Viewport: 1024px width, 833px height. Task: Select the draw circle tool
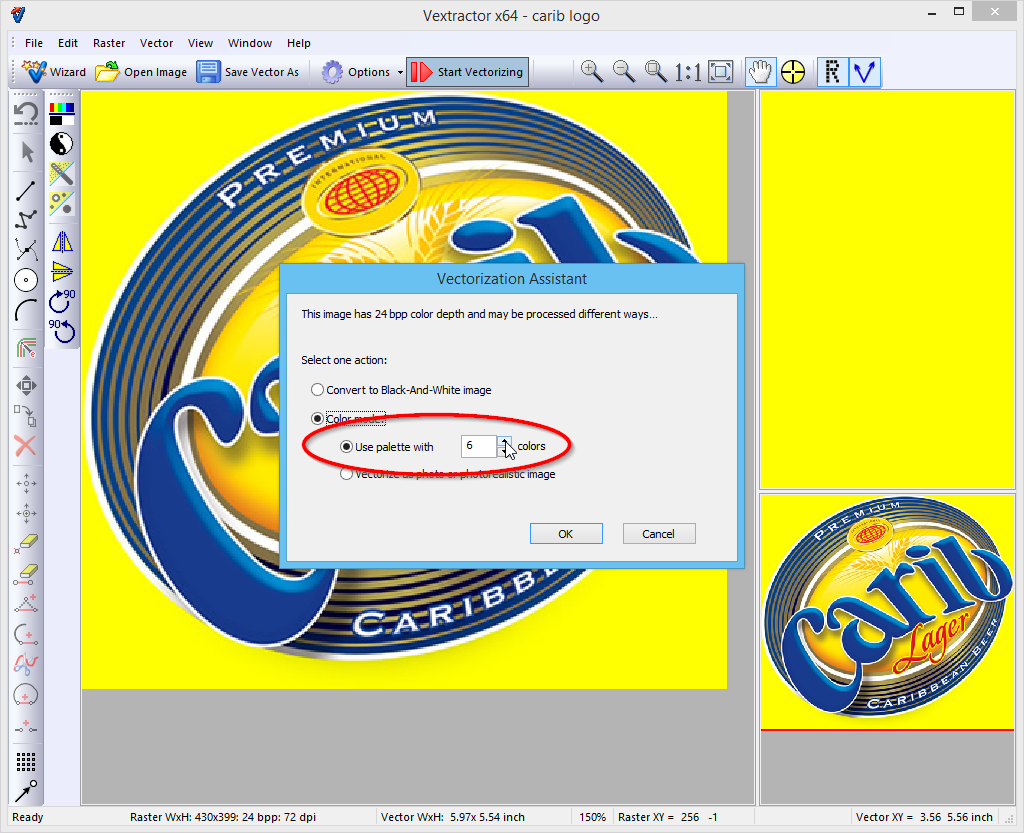click(x=26, y=281)
